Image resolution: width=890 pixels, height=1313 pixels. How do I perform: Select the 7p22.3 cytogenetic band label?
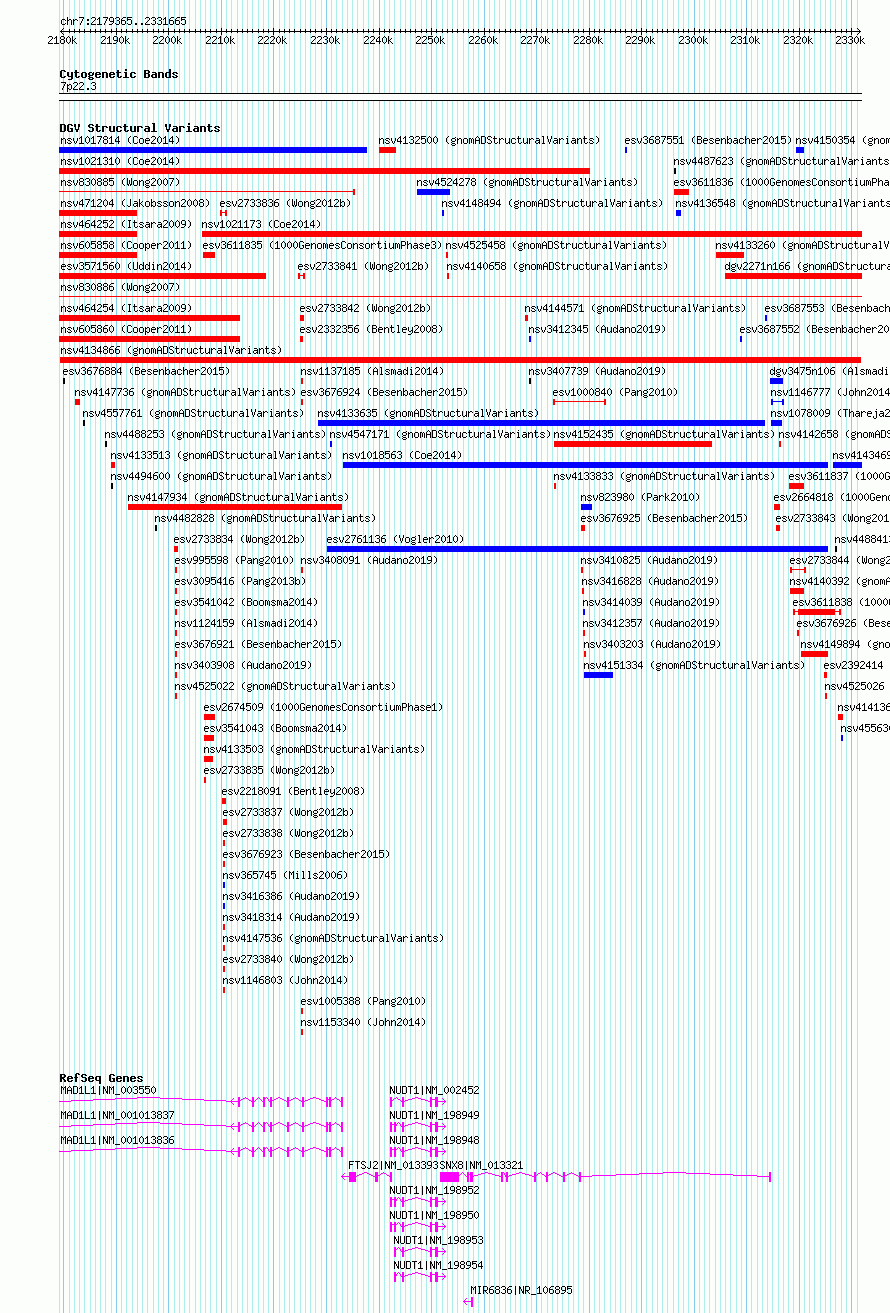coord(78,86)
